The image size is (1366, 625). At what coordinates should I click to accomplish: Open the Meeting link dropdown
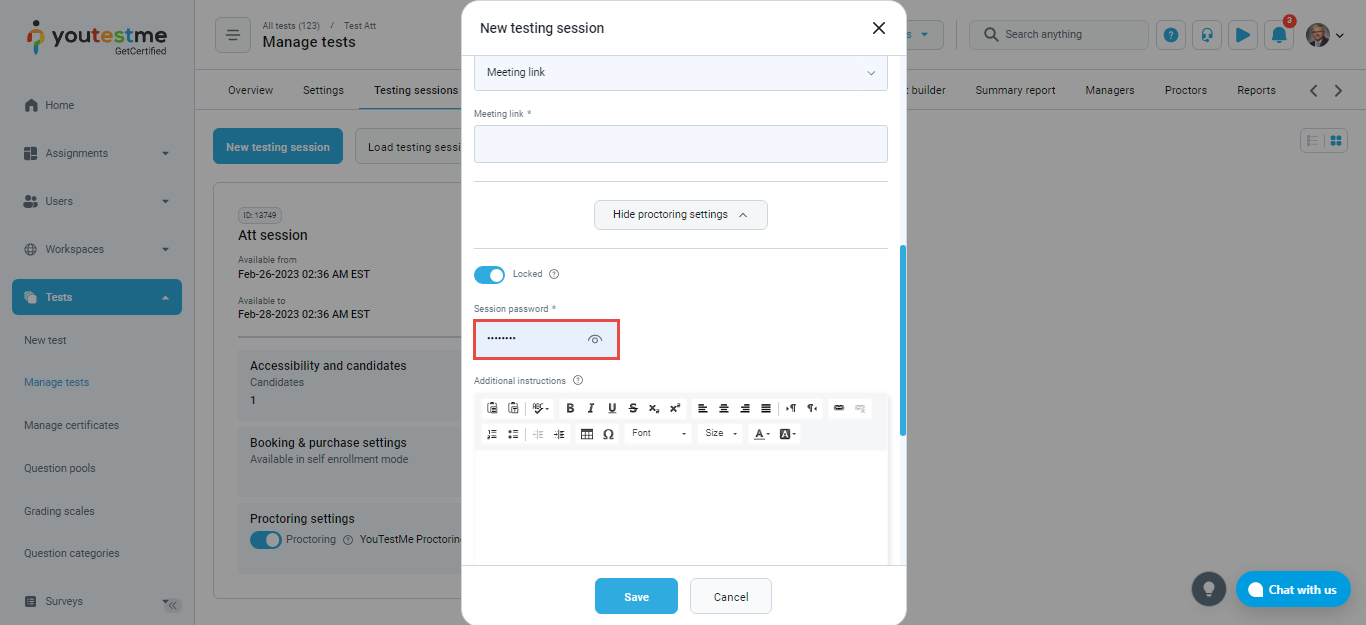[x=680, y=73]
